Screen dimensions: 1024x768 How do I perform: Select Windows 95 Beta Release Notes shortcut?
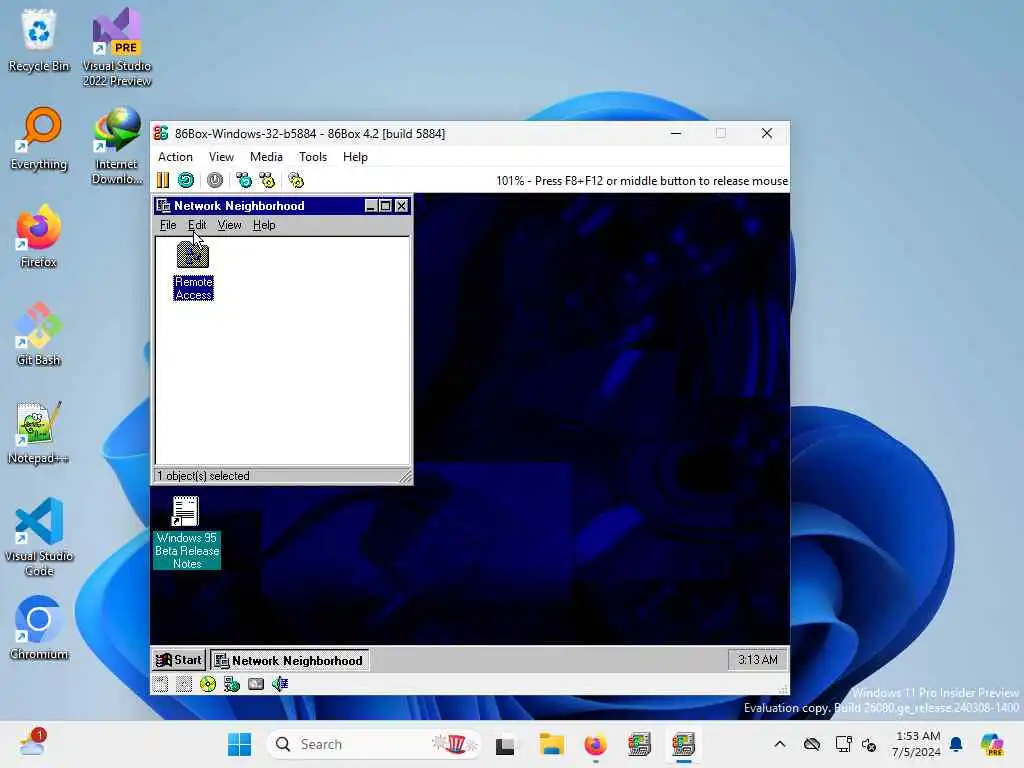187,533
